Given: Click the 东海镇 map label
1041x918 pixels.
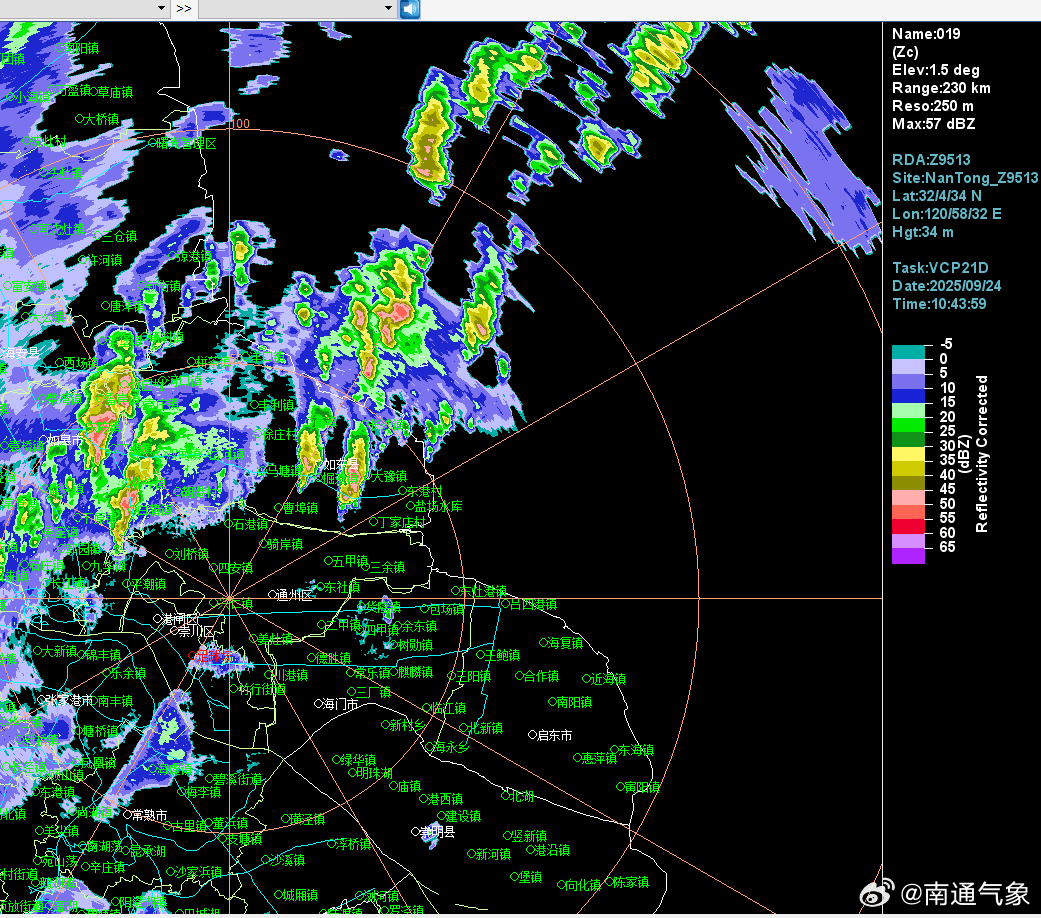Looking at the screenshot, I should click(636, 749).
